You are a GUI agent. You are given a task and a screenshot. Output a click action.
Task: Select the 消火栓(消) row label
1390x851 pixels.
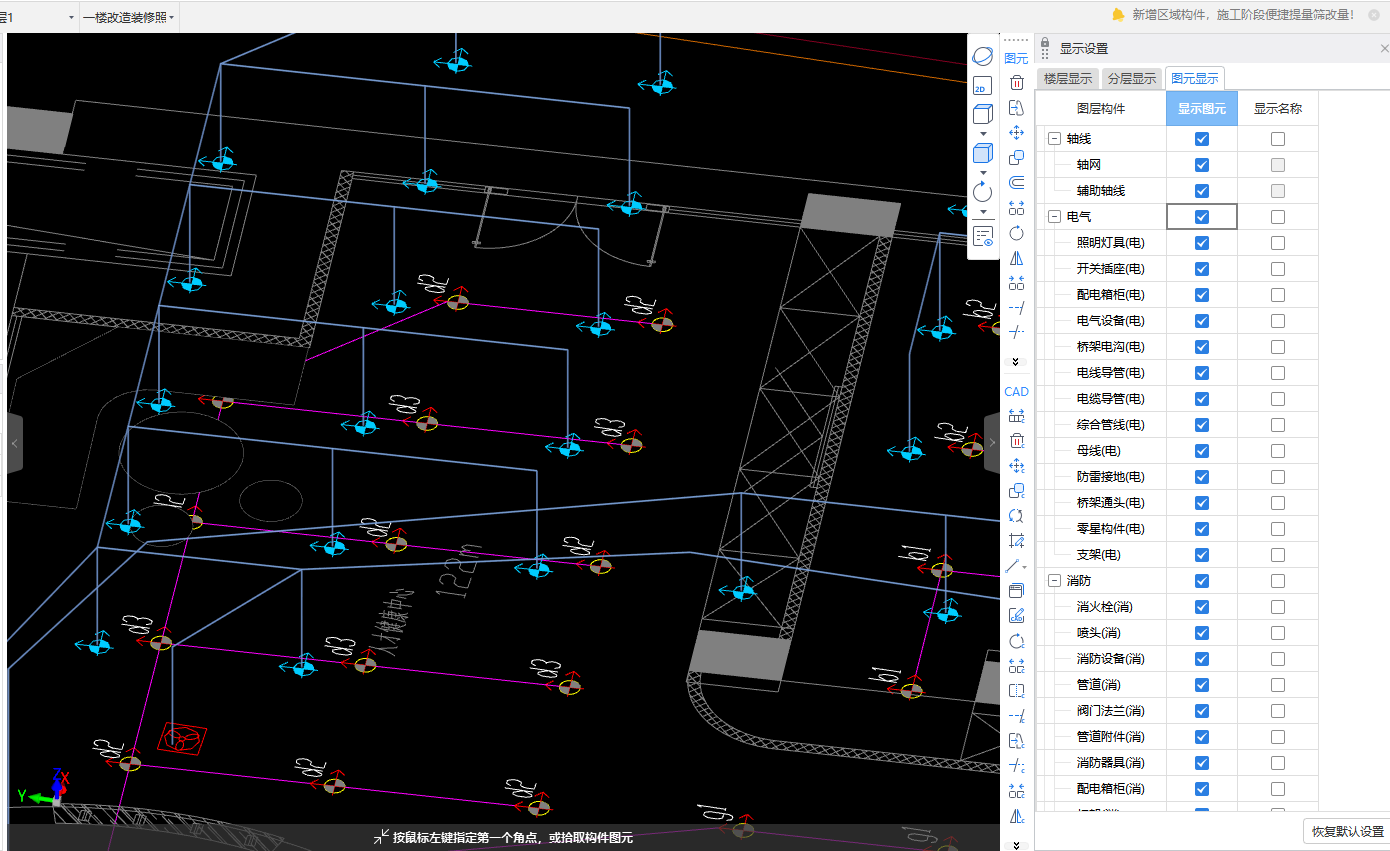1104,607
